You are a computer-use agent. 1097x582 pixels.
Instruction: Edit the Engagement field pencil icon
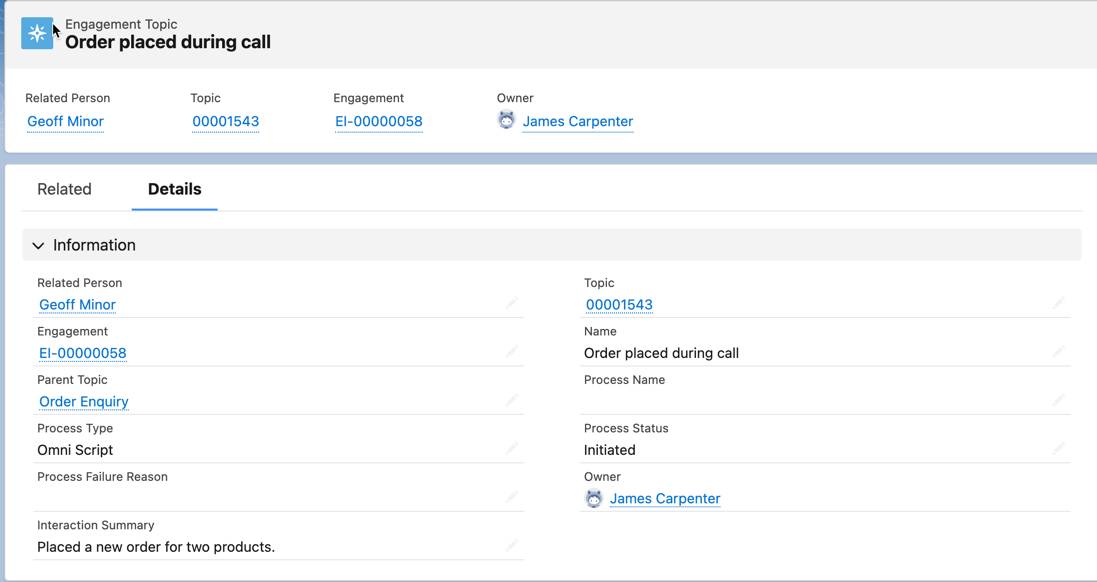(511, 351)
